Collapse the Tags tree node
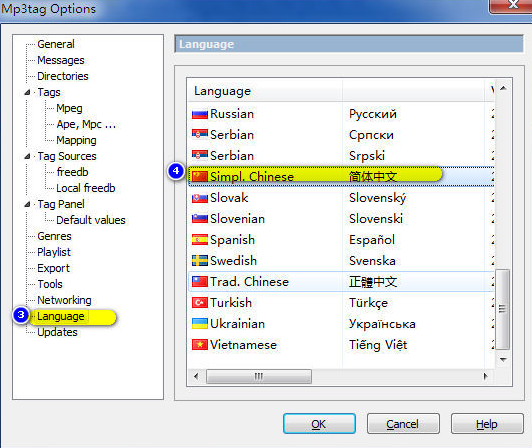Viewport: 532px width, 448px height. click(27, 92)
